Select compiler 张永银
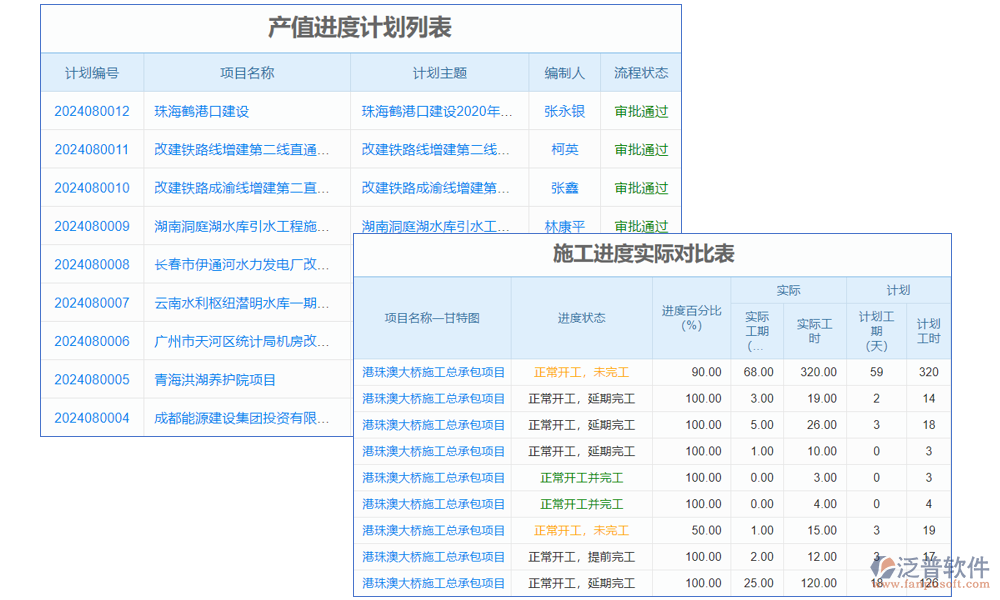 pyautogui.click(x=565, y=111)
